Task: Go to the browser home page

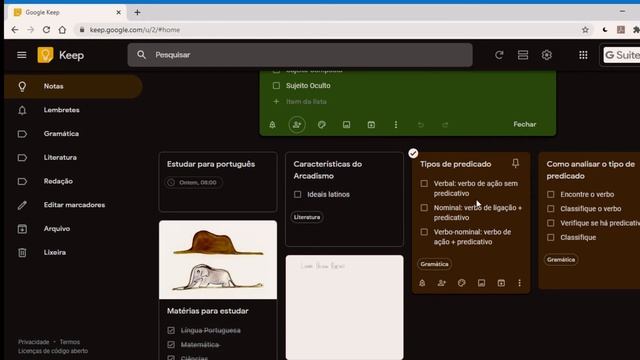Action: 62,30
